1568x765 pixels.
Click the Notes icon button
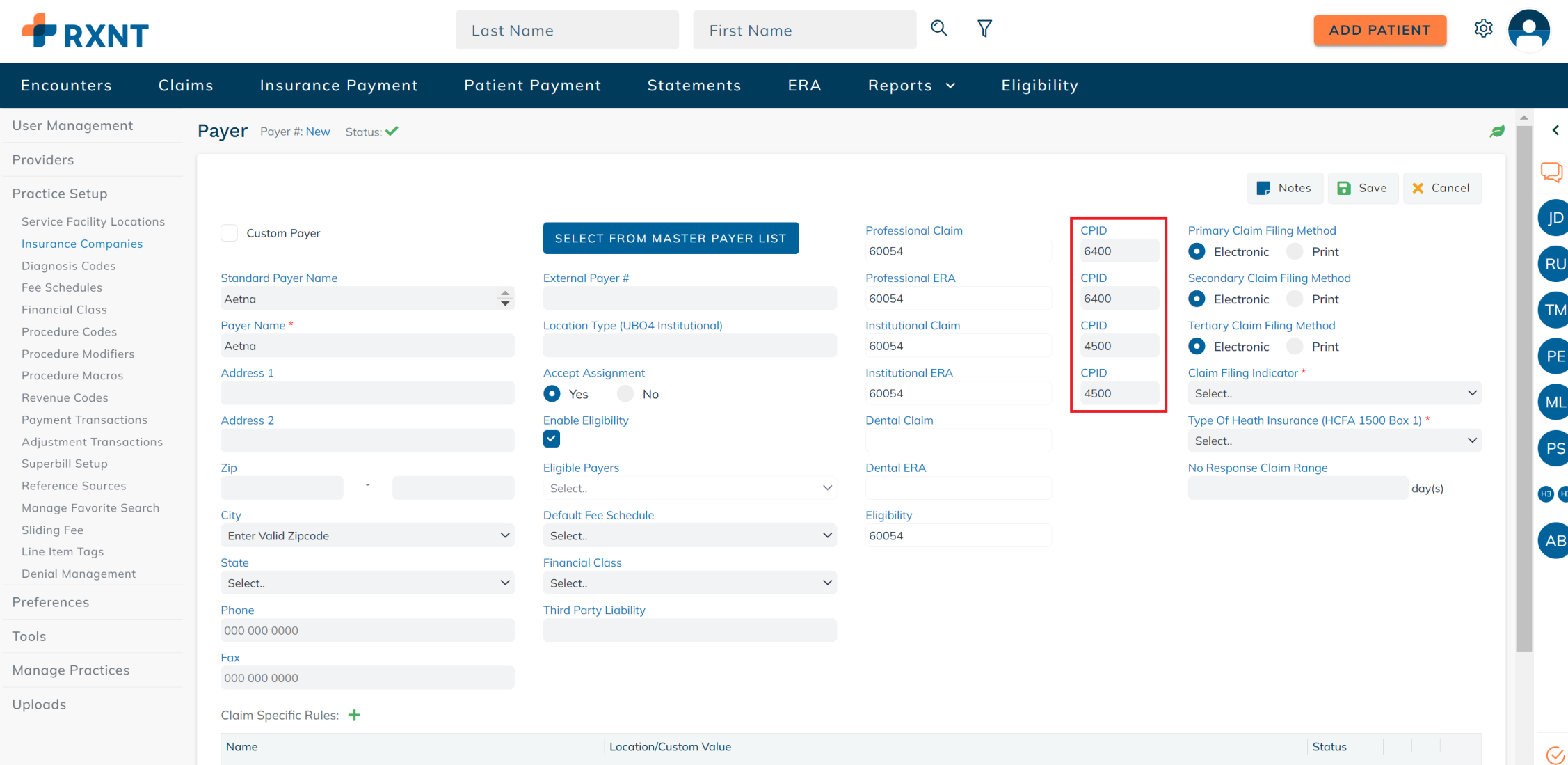(x=1284, y=188)
